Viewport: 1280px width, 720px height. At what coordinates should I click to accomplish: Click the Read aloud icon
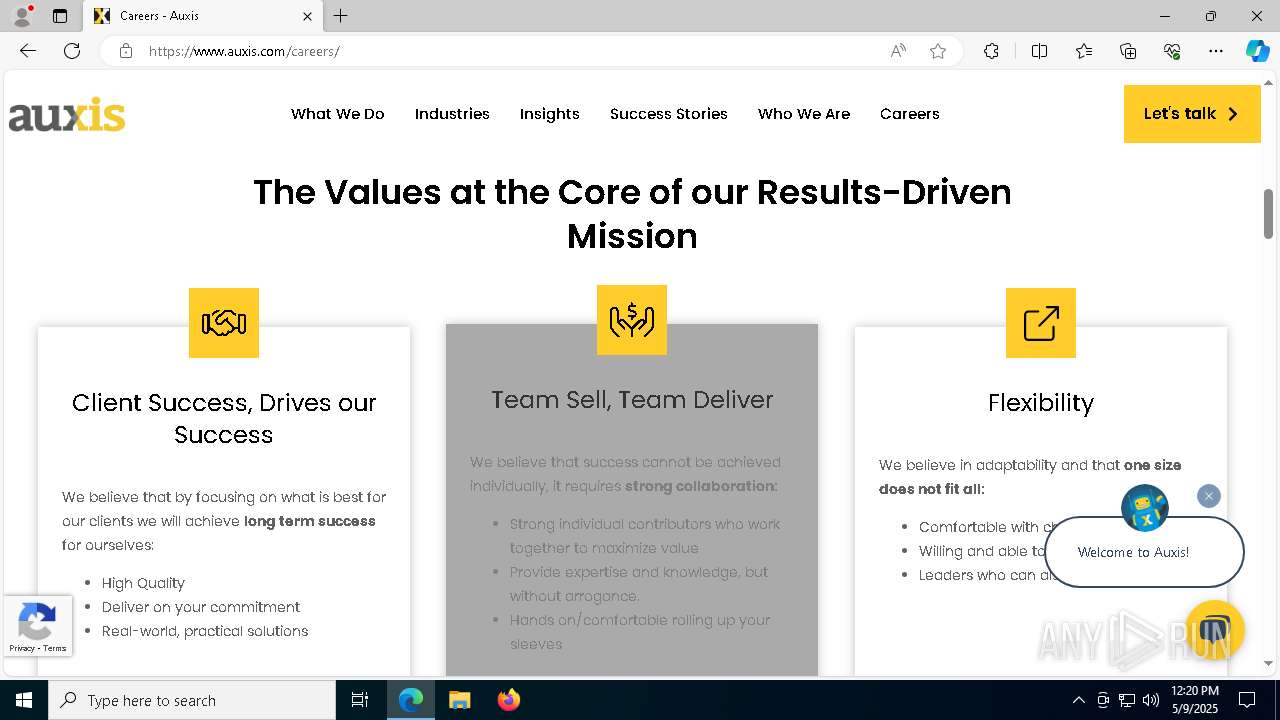click(x=898, y=51)
